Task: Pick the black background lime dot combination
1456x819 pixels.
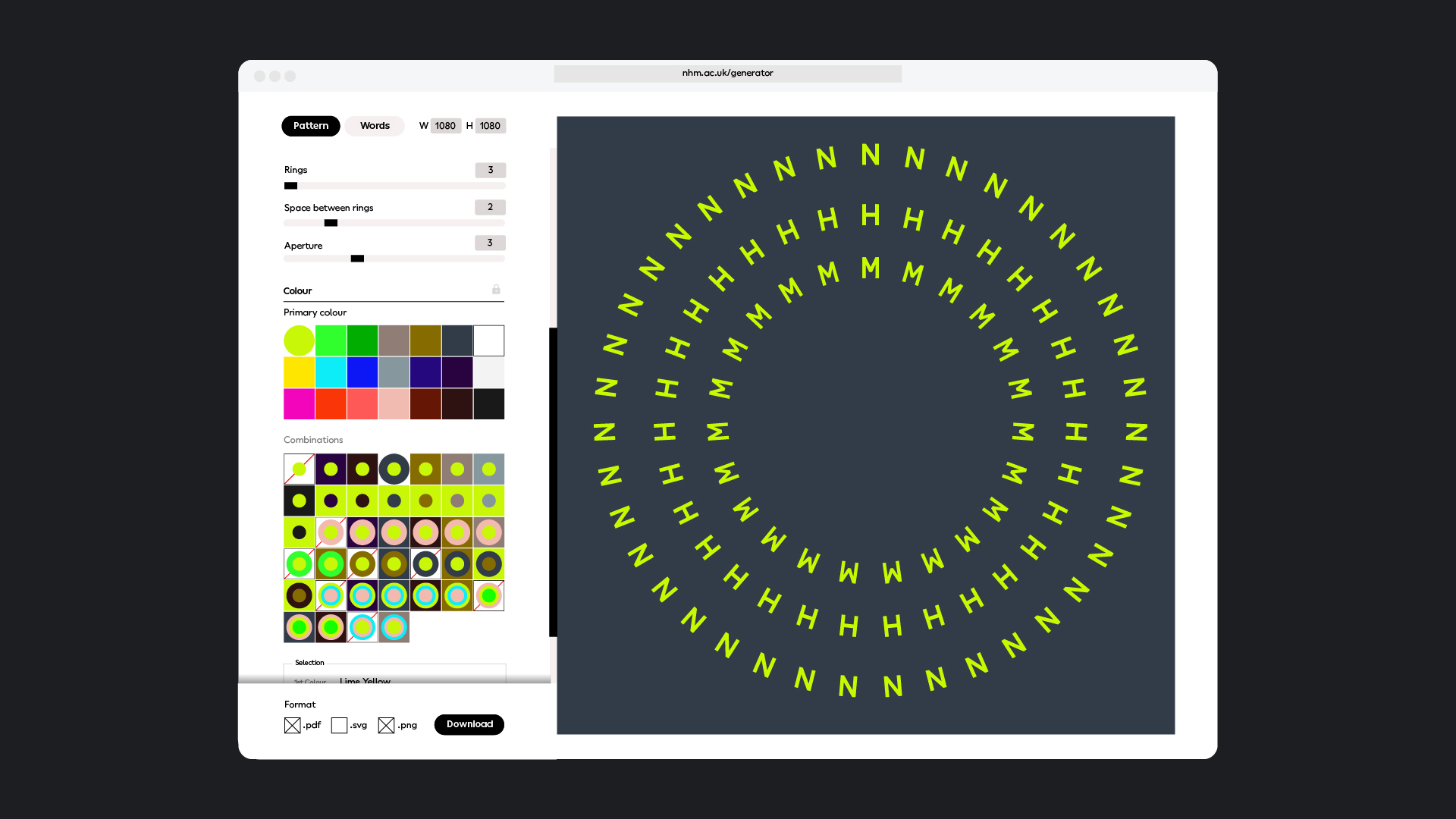Action: click(x=299, y=500)
